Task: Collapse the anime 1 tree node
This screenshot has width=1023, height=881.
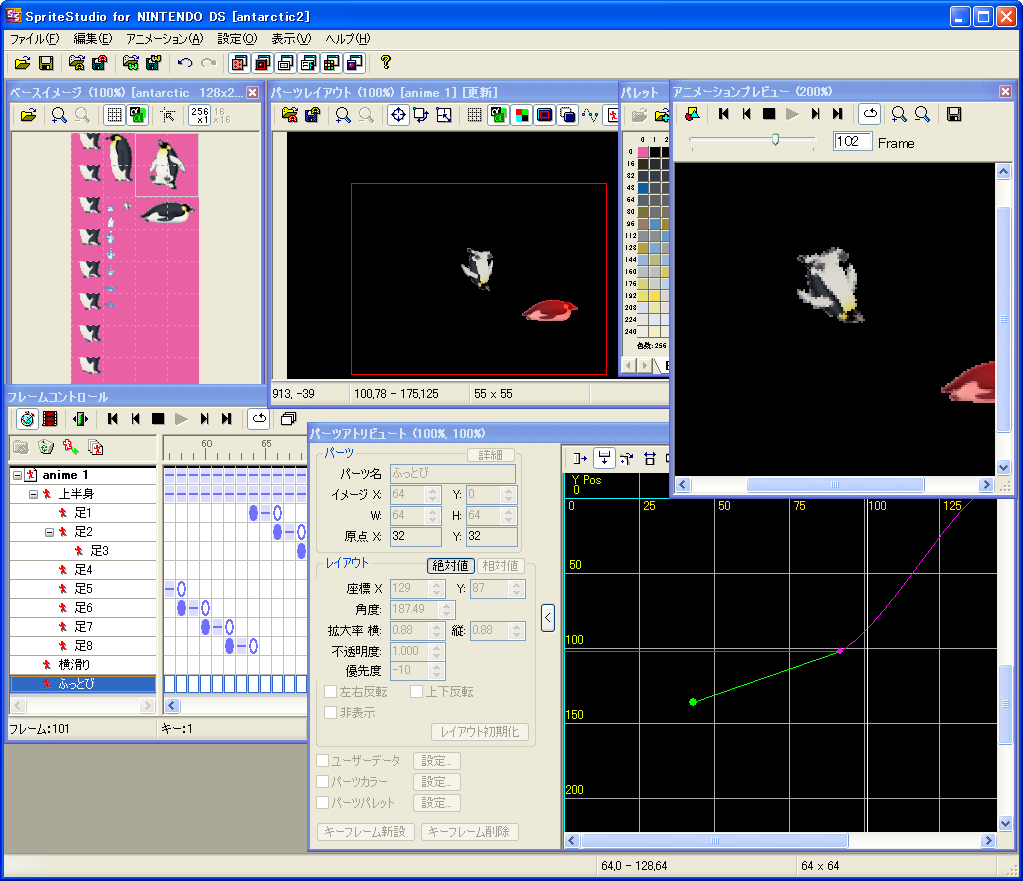Action: (x=17, y=475)
